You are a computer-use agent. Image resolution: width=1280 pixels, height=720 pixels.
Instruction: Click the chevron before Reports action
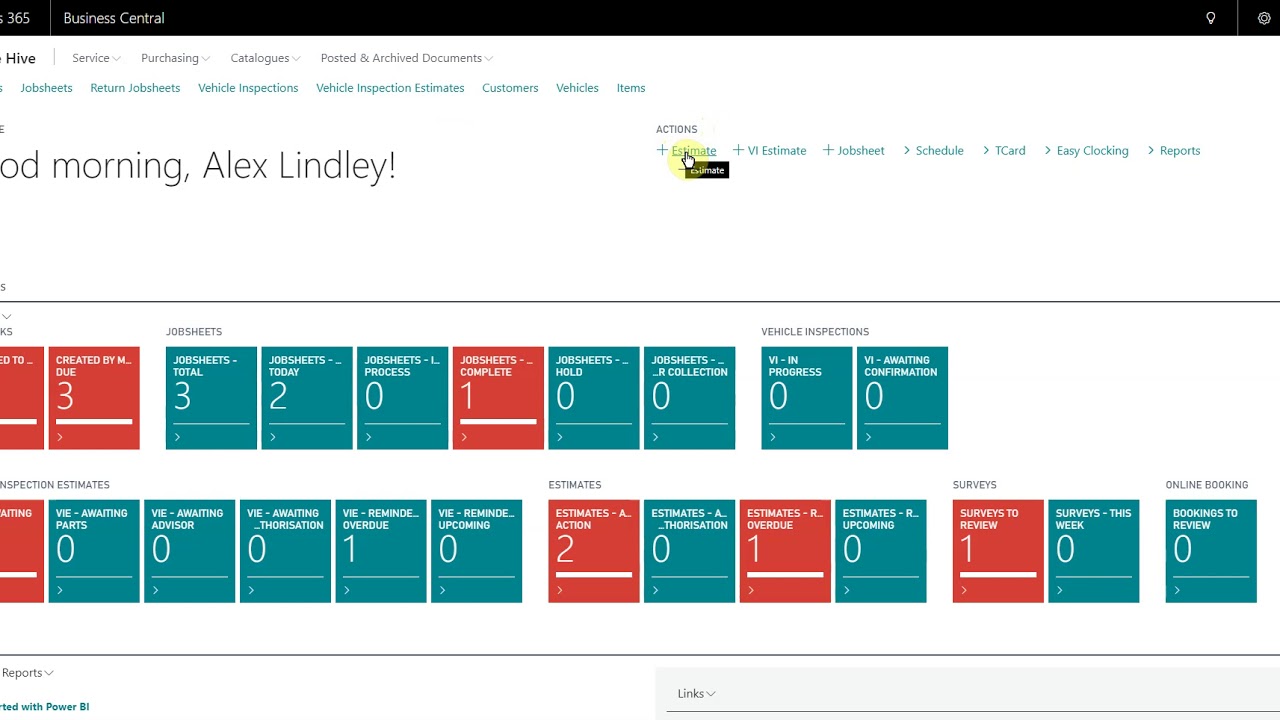(x=1151, y=150)
